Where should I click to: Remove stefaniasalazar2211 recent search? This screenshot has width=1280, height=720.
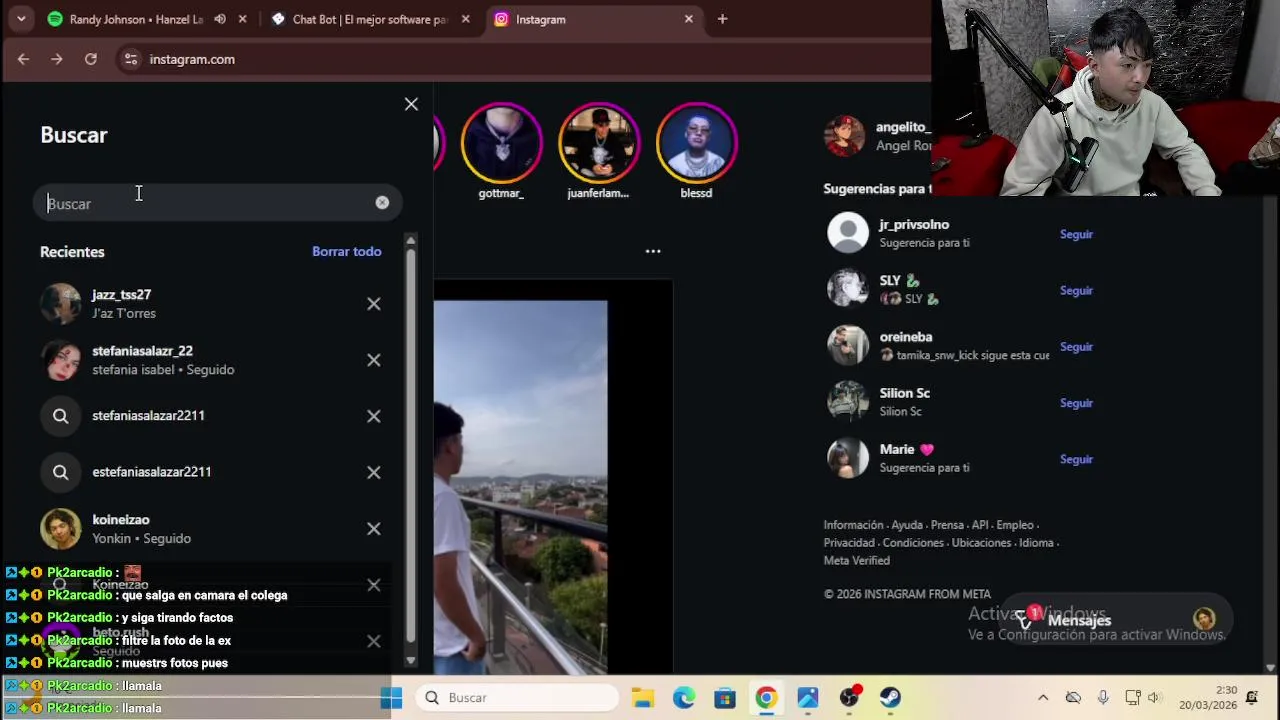pyautogui.click(x=373, y=416)
